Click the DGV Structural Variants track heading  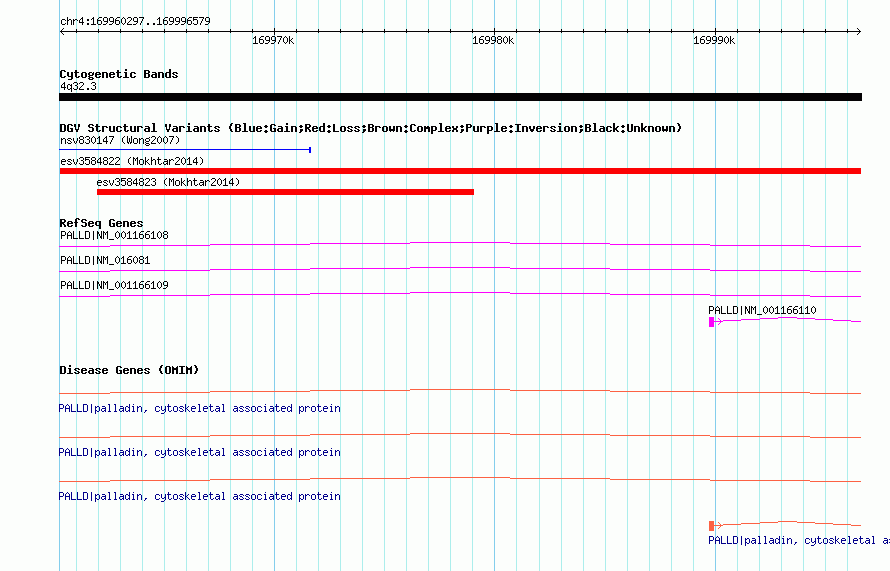370,128
